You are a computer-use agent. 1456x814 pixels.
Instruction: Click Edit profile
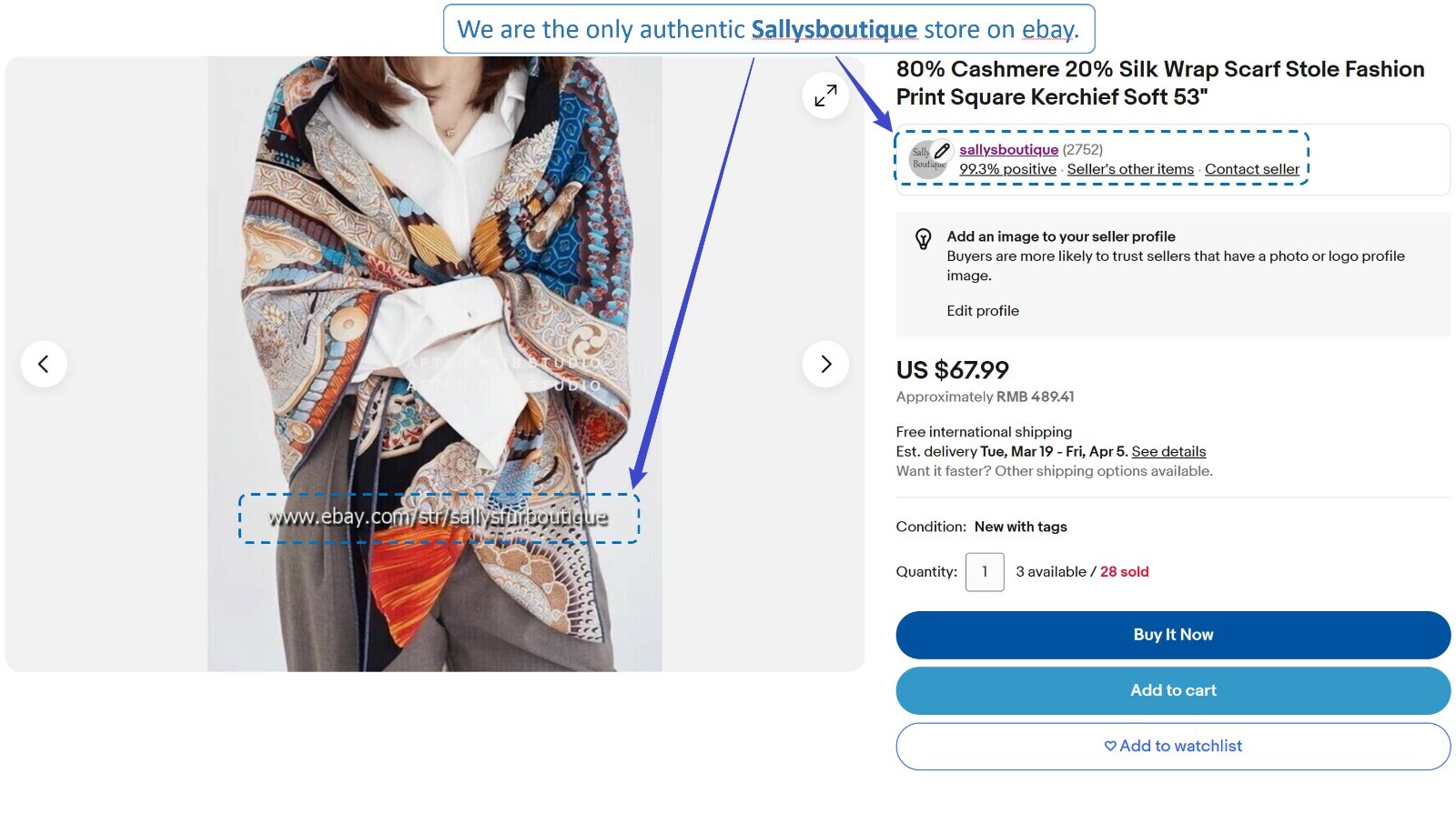[x=983, y=311]
